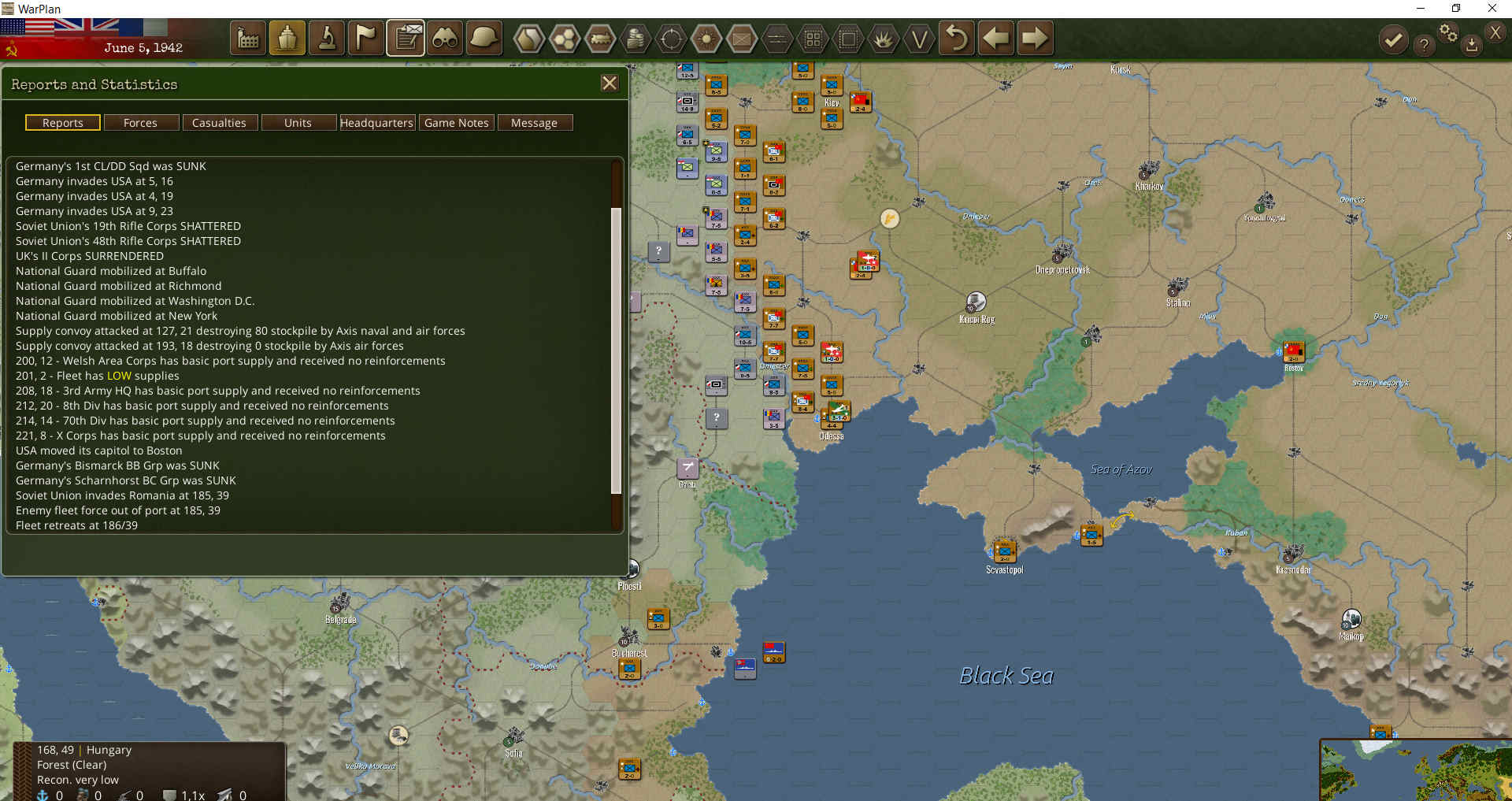Viewport: 1512px width, 801px height.
Task: Click the flag diplomacy icon
Action: (366, 38)
